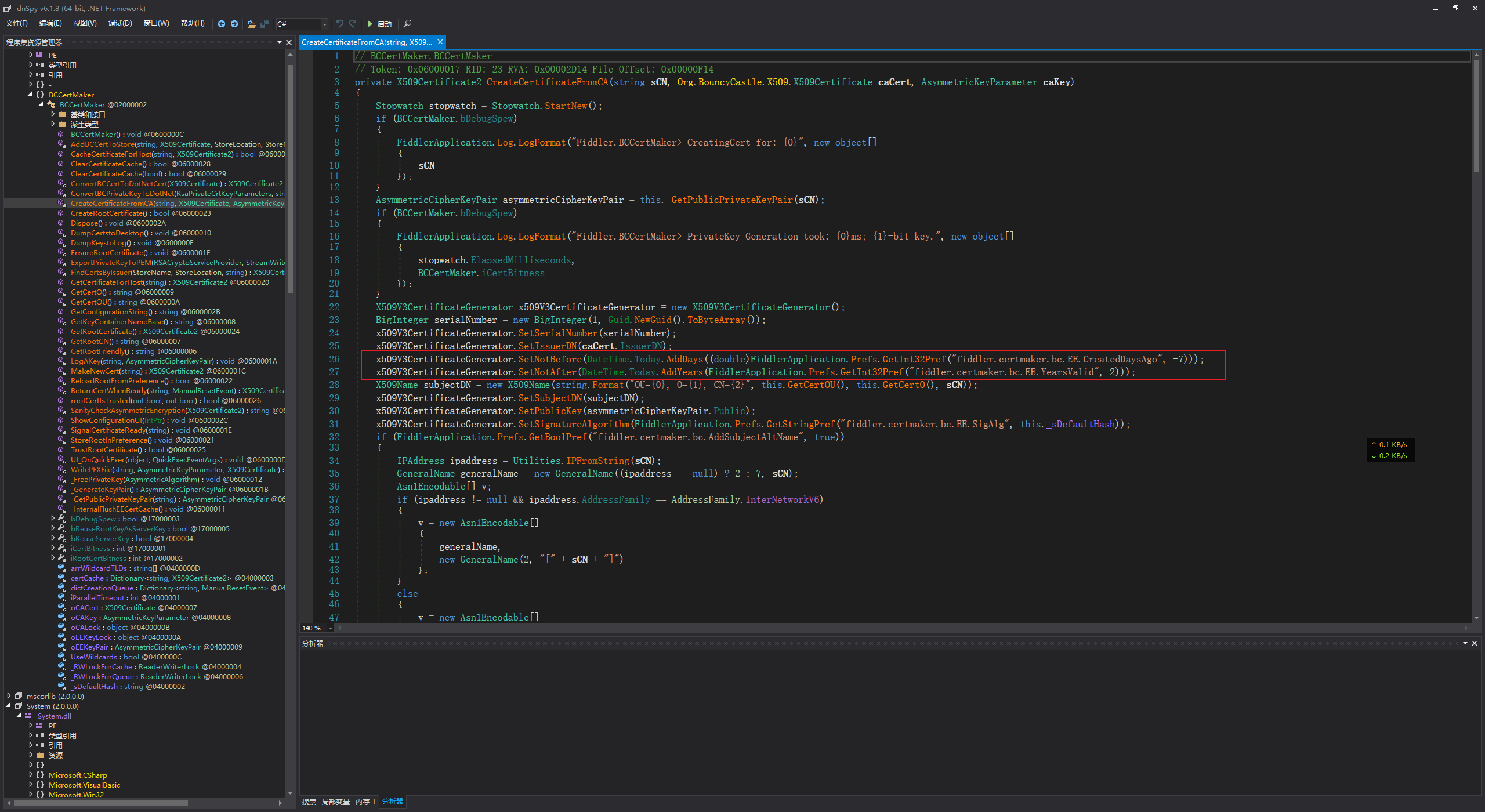The height and width of the screenshot is (812, 1485).
Task: Click the Redo arrow icon
Action: [x=353, y=24]
